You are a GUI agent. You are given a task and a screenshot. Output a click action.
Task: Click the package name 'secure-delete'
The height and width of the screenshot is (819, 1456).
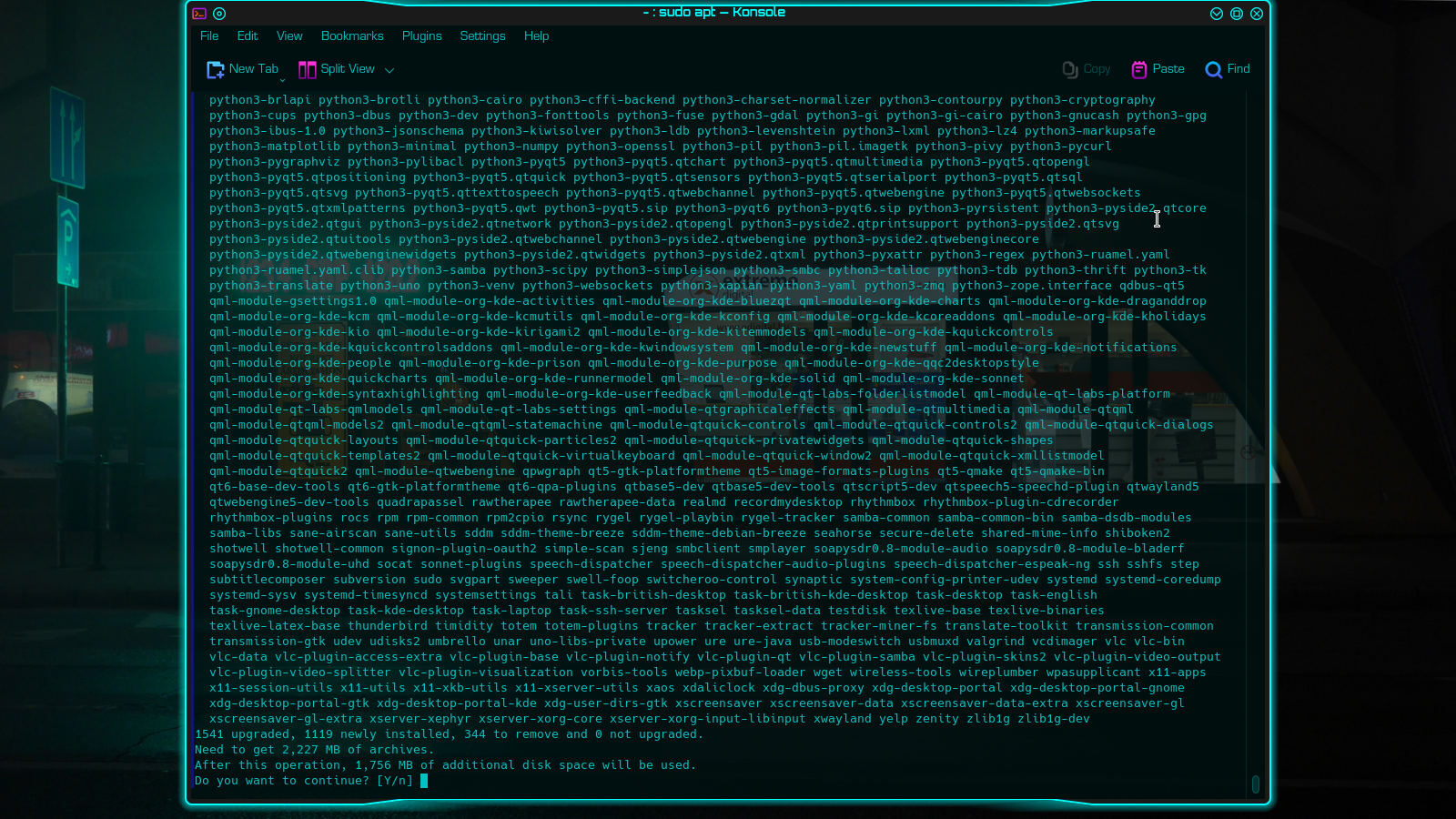coord(926,533)
